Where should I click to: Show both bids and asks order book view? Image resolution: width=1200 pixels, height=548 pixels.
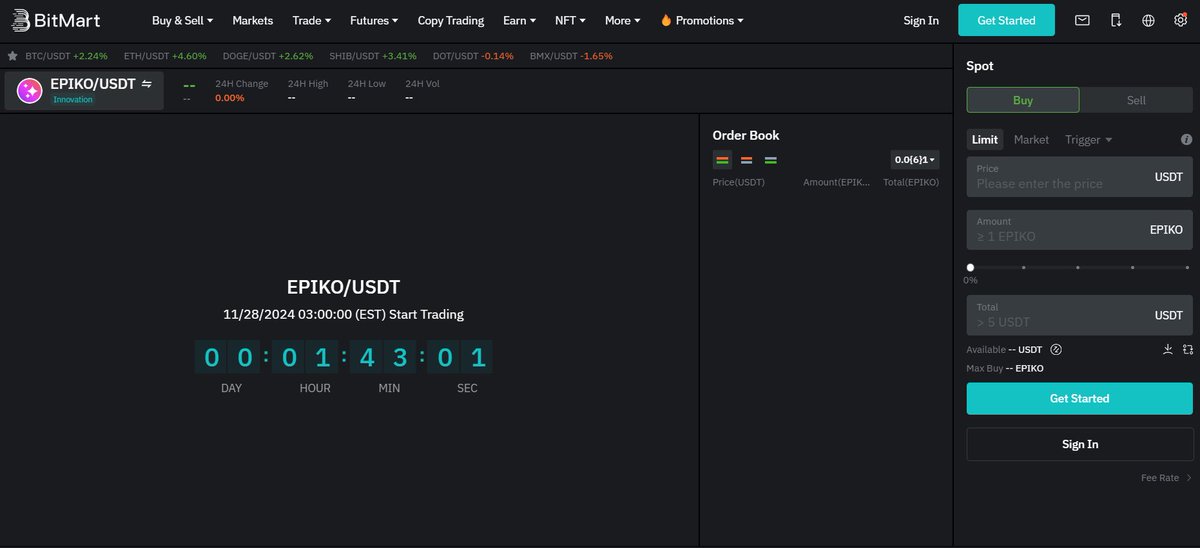coord(722,160)
